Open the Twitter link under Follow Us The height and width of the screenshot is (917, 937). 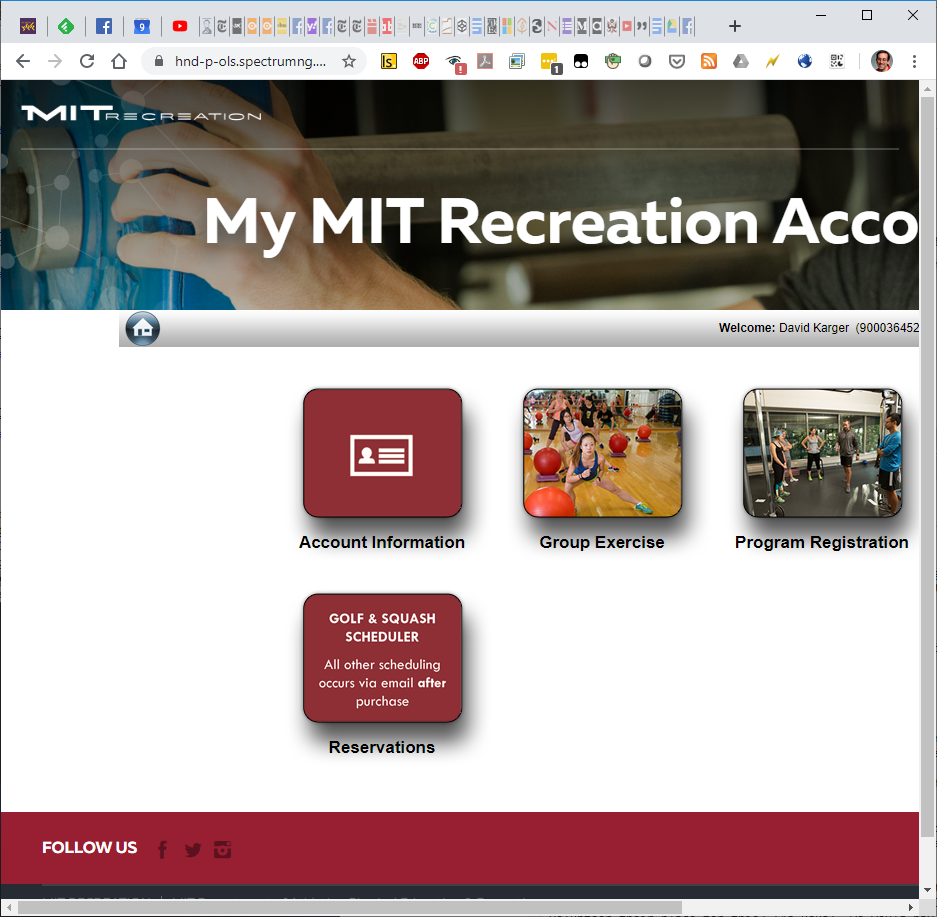click(x=193, y=850)
